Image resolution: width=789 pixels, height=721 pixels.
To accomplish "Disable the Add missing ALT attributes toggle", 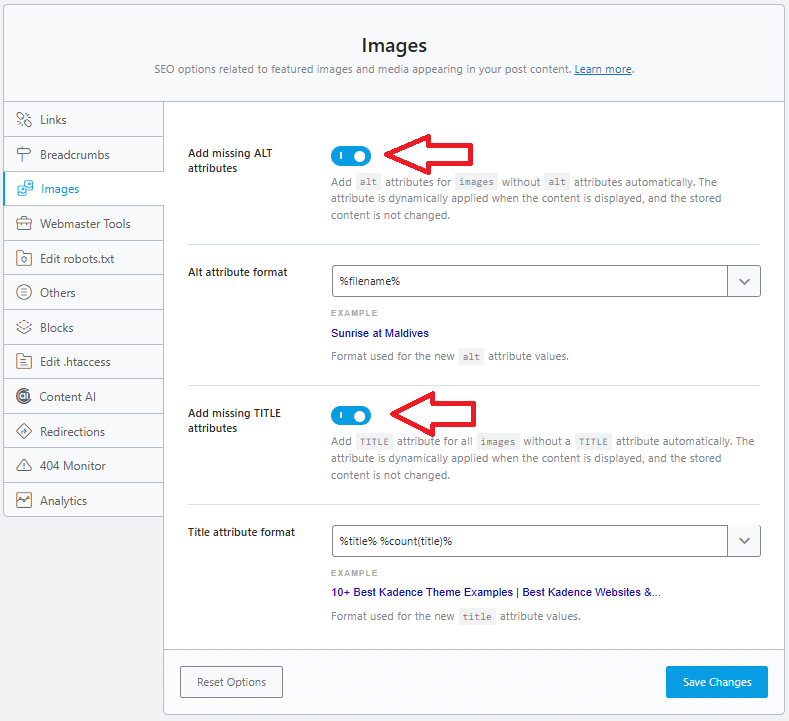I will point(351,156).
